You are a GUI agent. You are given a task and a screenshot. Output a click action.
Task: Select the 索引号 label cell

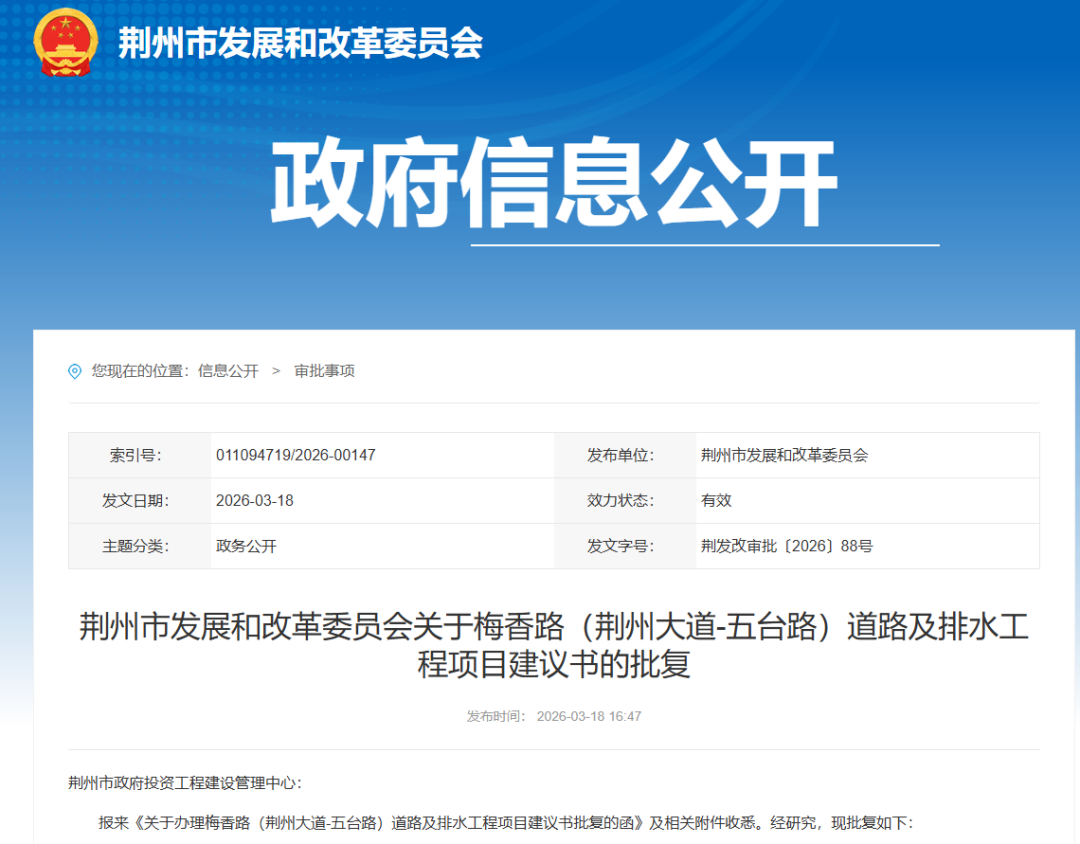pos(139,454)
